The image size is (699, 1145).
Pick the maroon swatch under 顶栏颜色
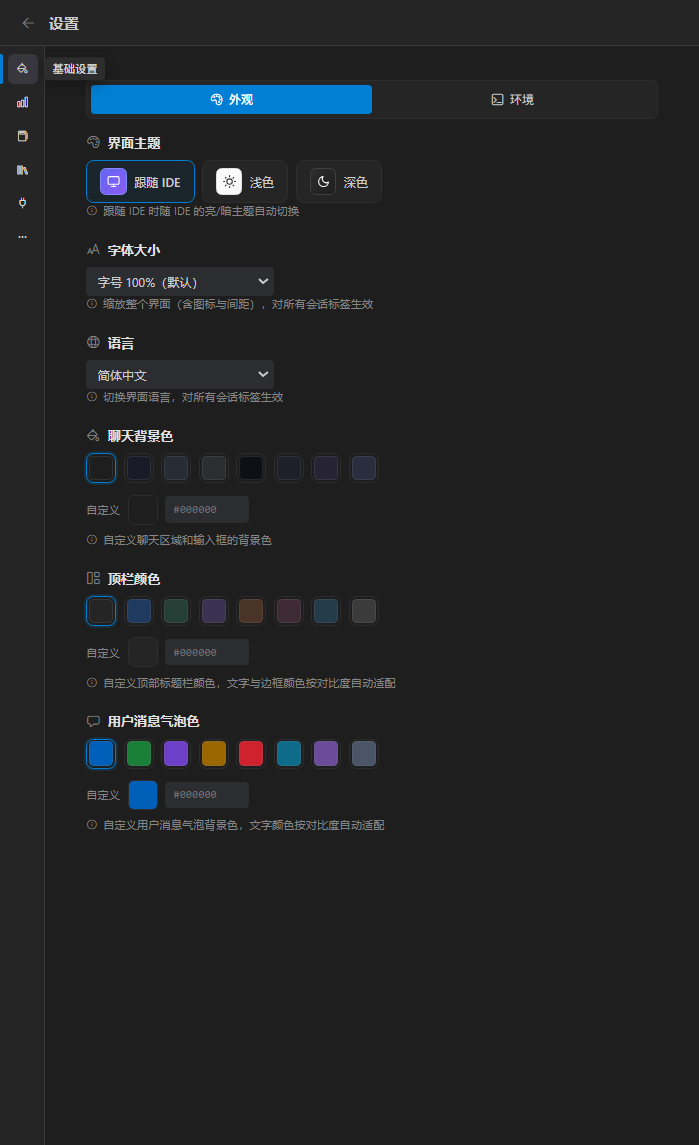coord(289,611)
